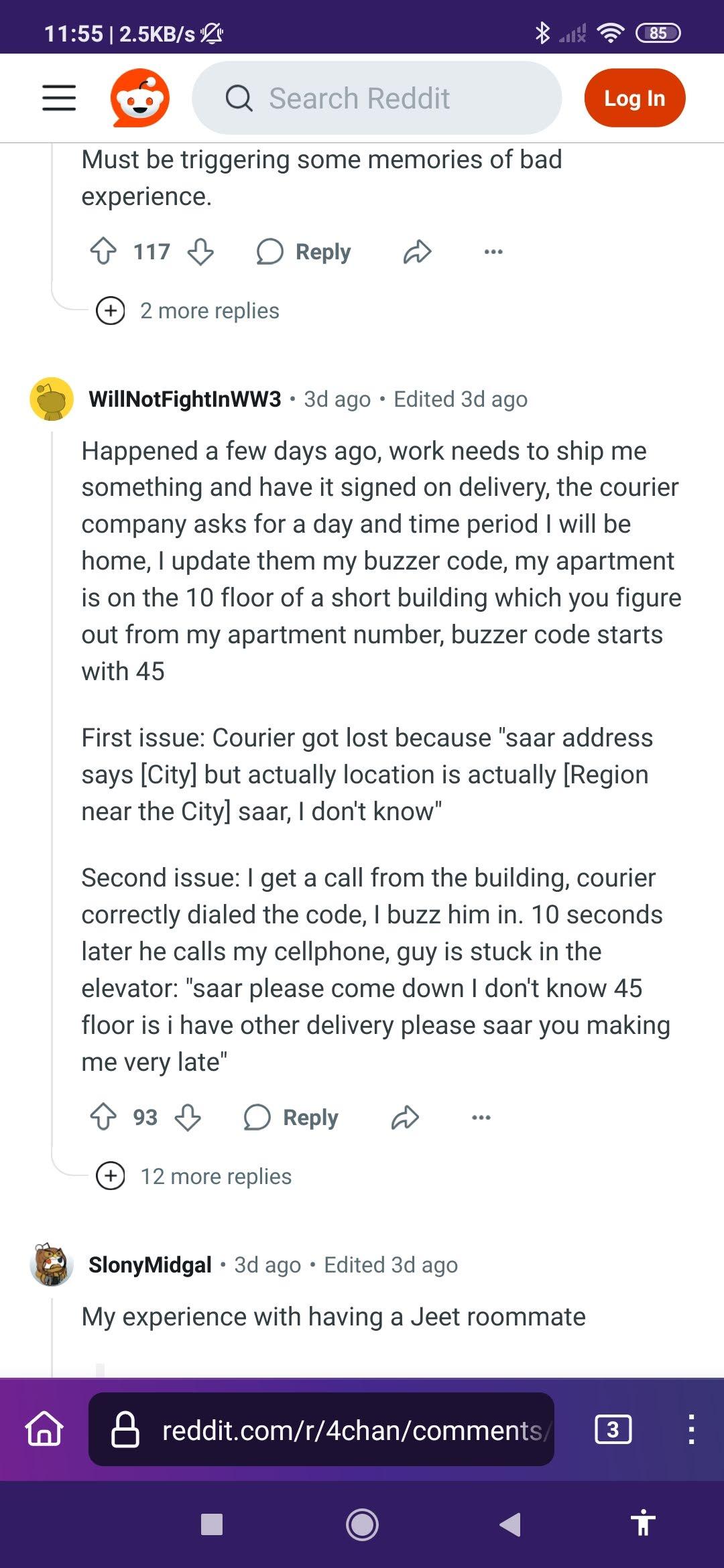
Task: Focus the Search Reddit field
Action: [375, 98]
